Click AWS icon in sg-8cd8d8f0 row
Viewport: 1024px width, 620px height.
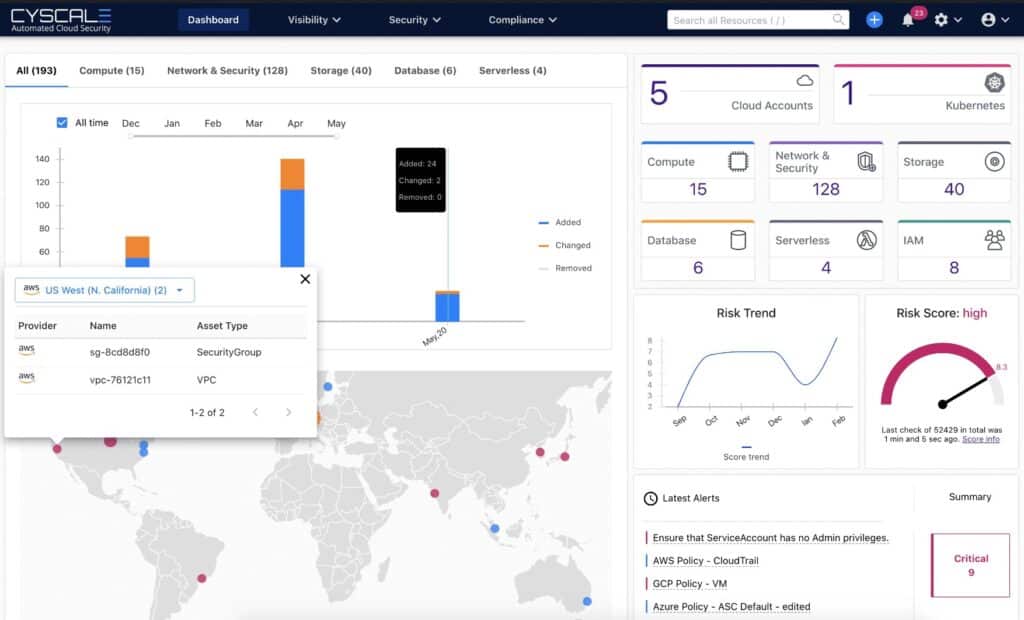26,350
